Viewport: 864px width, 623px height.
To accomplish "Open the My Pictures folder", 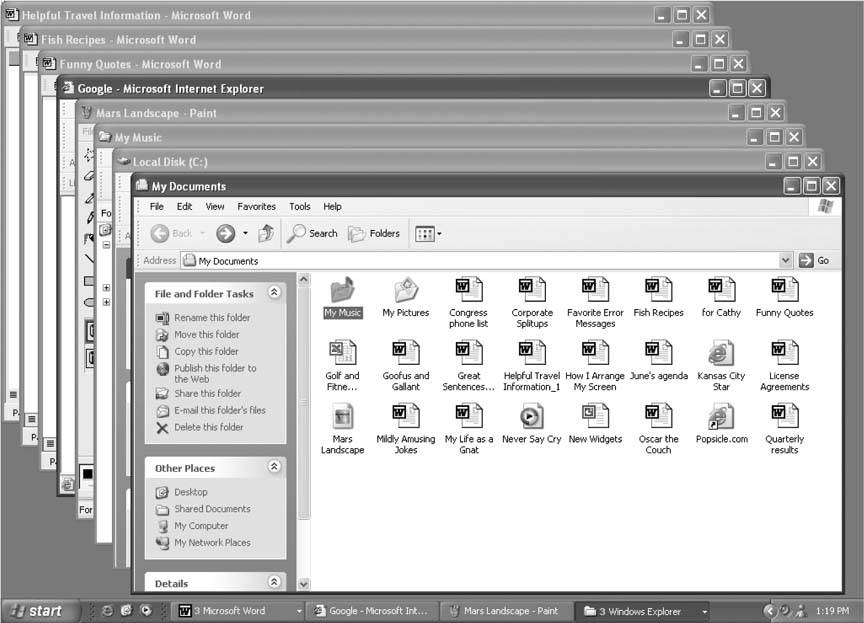I will tap(405, 291).
